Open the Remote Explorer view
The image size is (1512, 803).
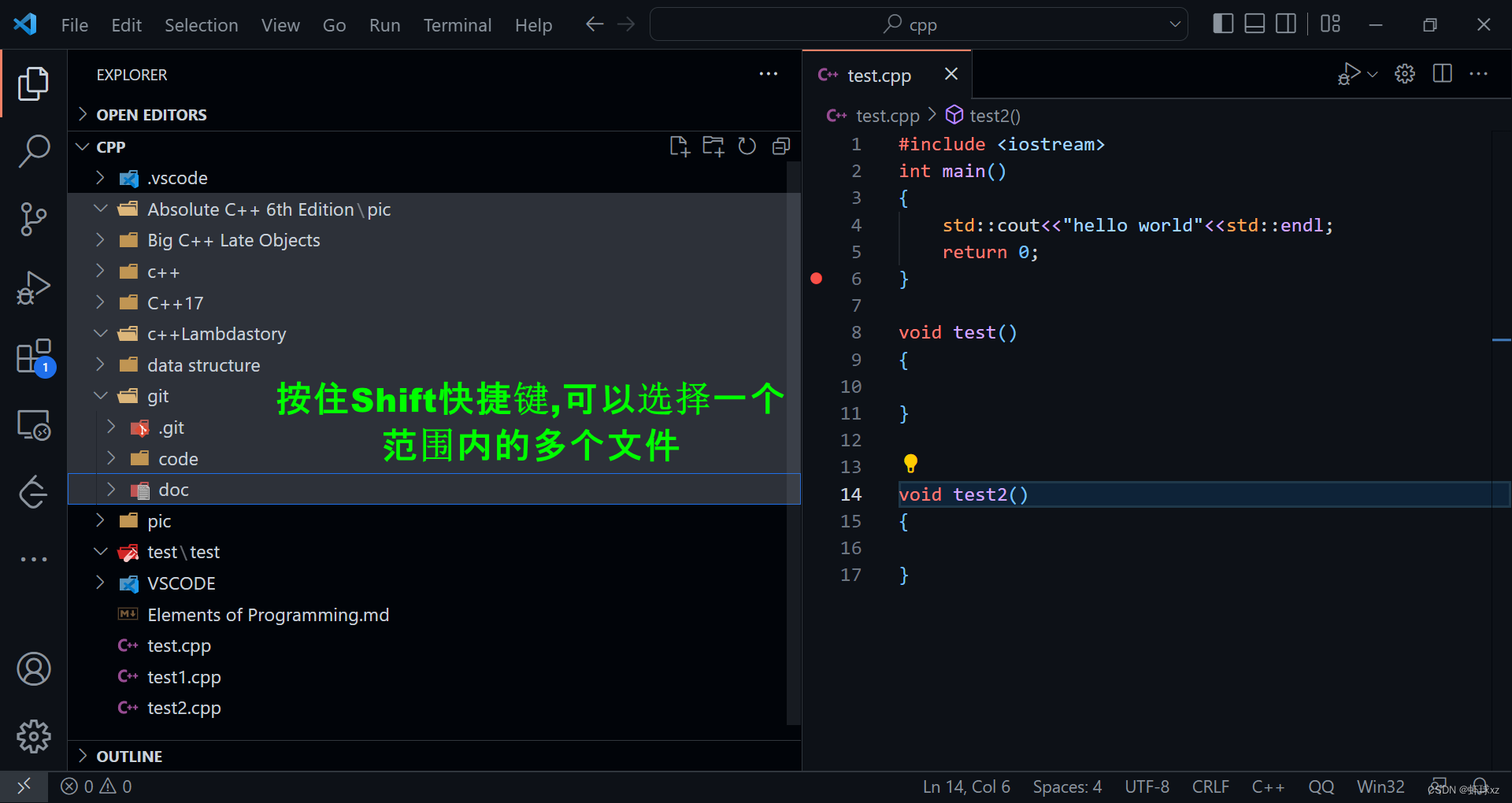[33, 425]
